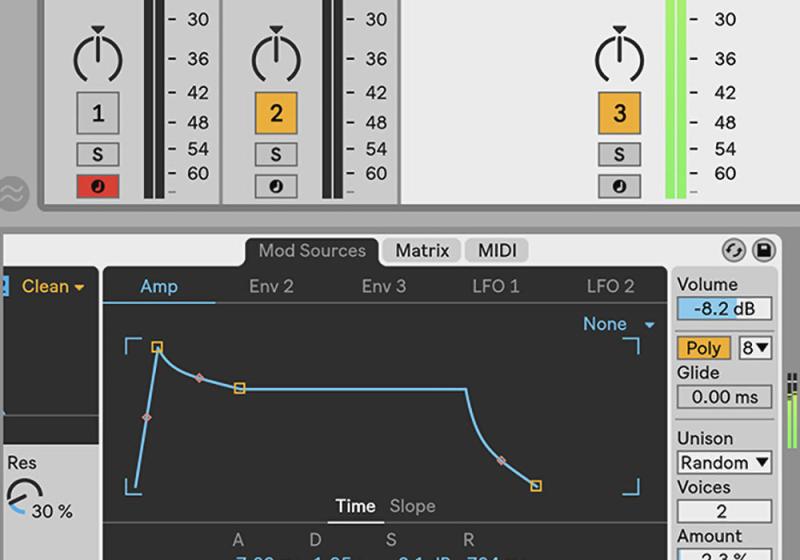Click the arm button on track 3
This screenshot has height=560, width=800.
[619, 186]
